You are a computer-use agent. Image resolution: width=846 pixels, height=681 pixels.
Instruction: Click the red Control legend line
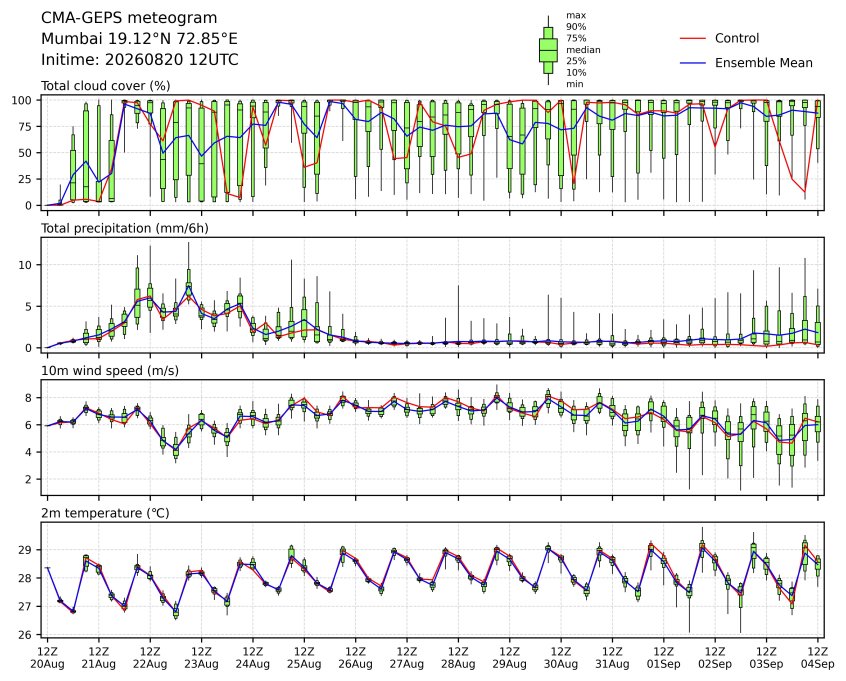[693, 39]
